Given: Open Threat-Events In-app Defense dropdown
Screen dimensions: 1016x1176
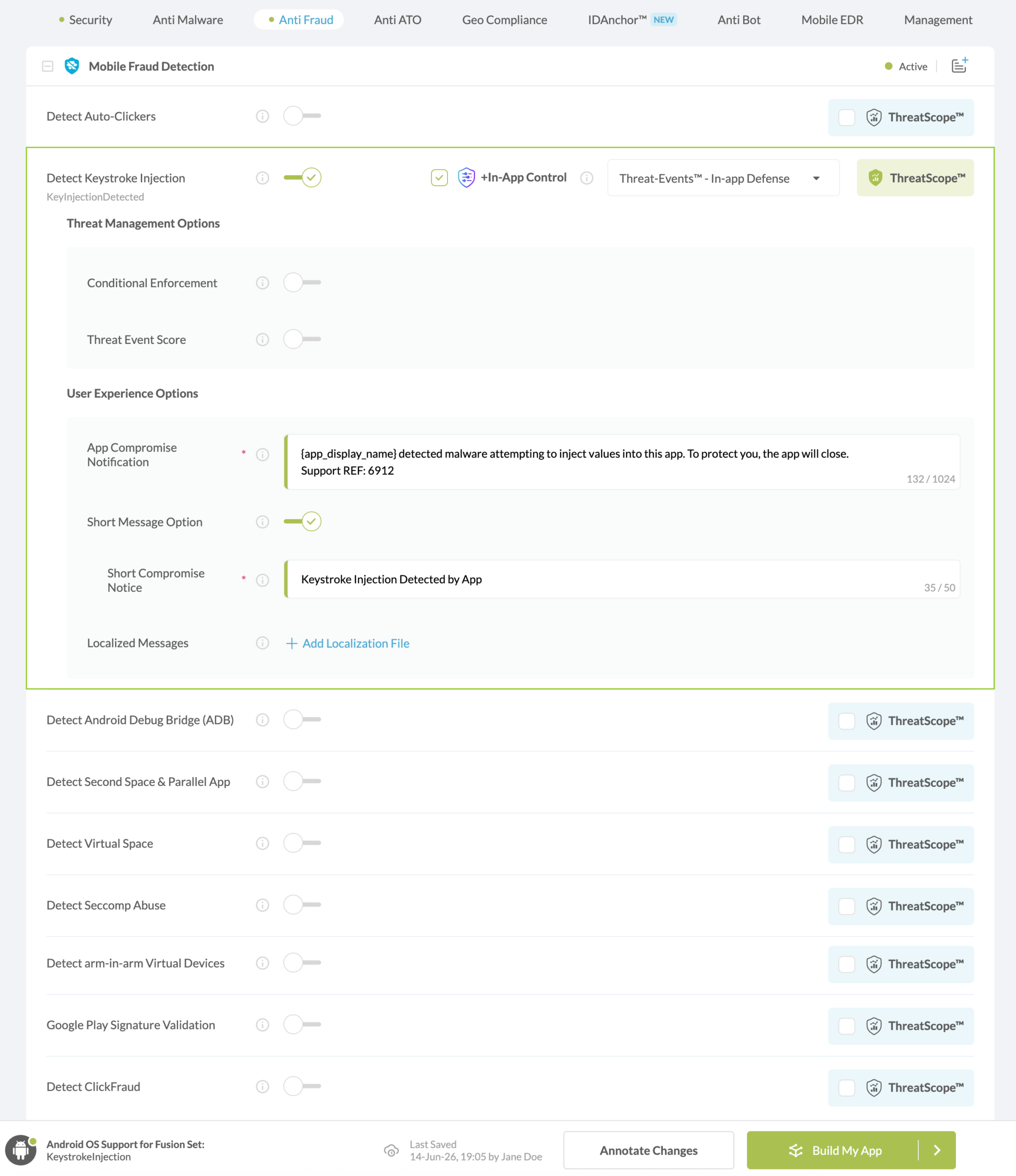Looking at the screenshot, I should [x=723, y=178].
